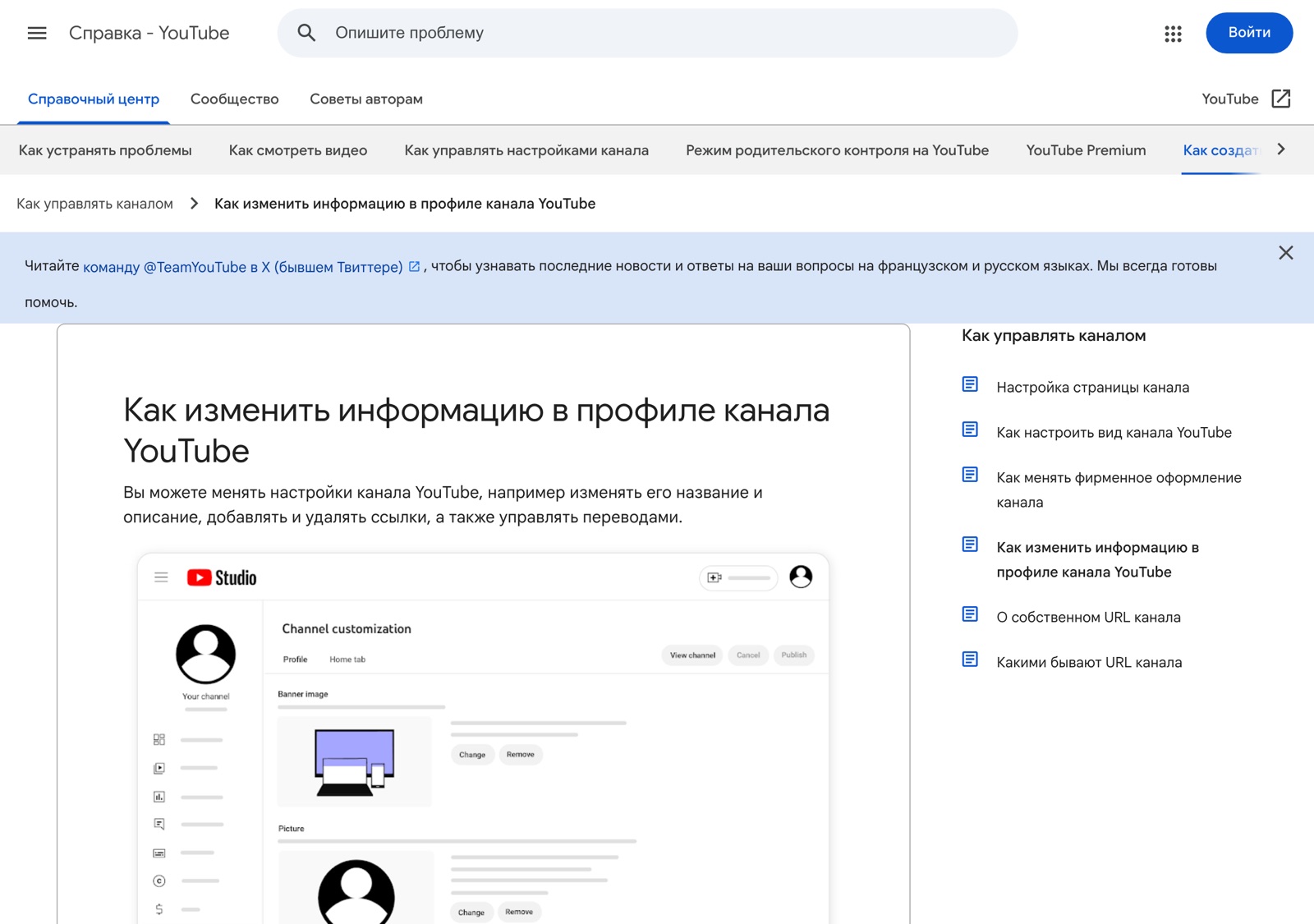This screenshot has height=924, width=1314.
Task: Open Как смотреть видео topic
Action: point(298,150)
